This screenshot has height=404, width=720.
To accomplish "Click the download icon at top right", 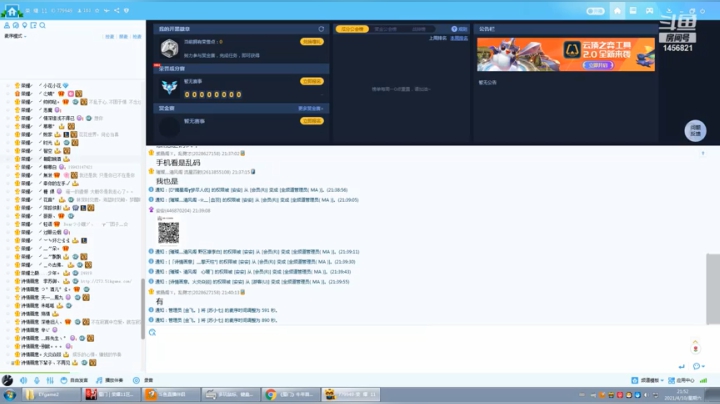I will click(669, 11).
